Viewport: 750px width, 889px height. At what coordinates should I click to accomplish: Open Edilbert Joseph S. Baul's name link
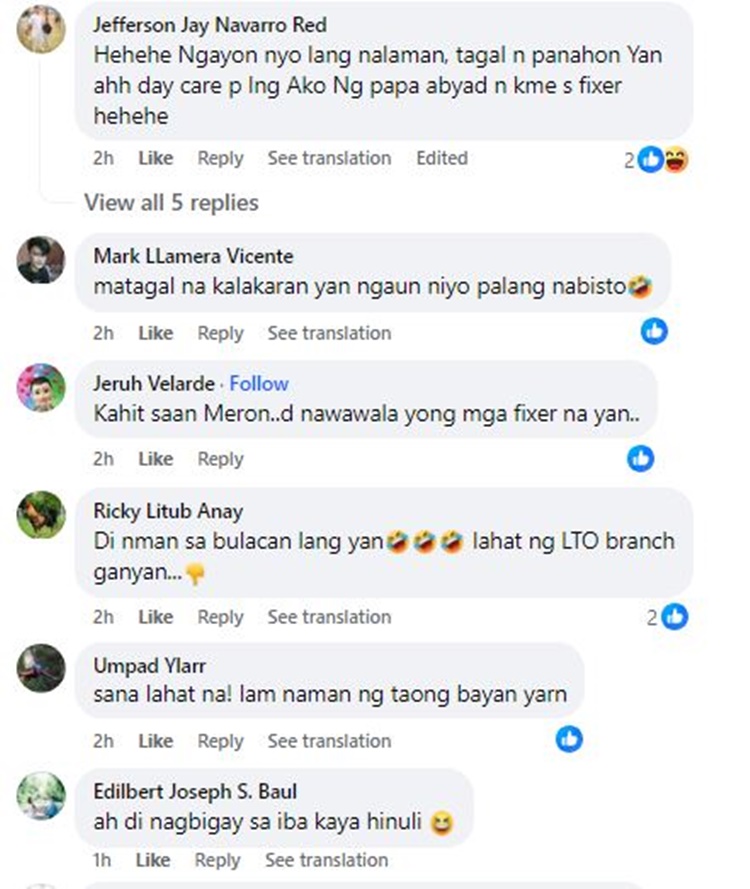click(195, 791)
